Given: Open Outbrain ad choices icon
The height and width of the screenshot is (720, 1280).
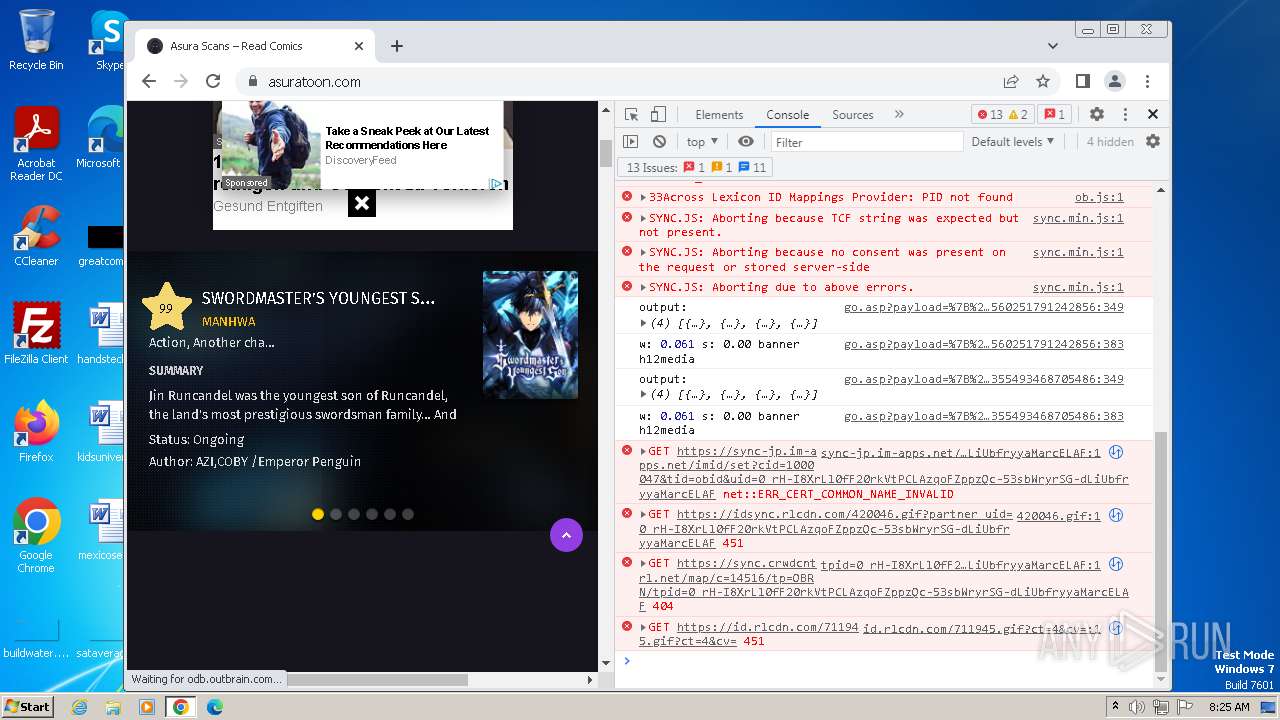Looking at the screenshot, I should (496, 183).
